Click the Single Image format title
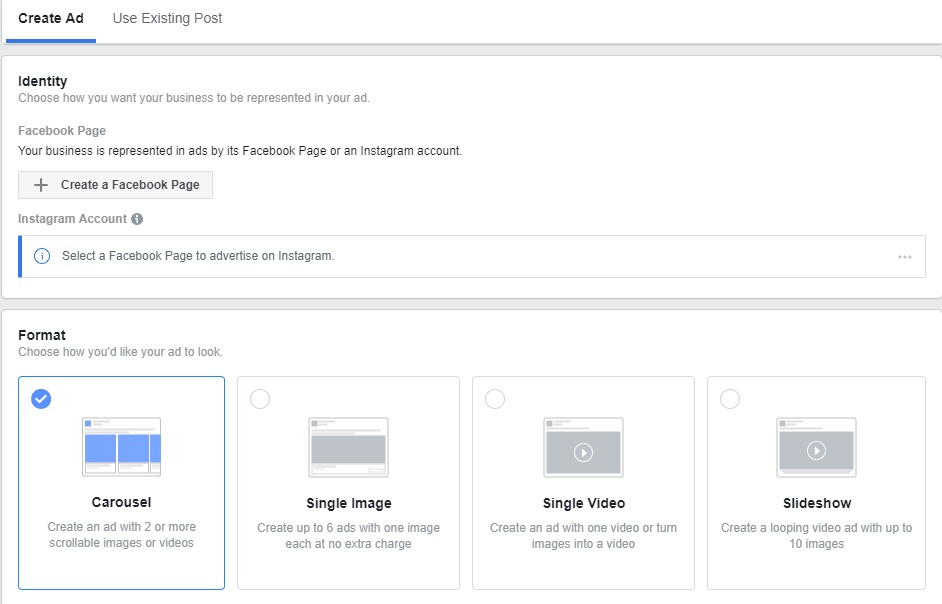Screen dimensions: 942x604 pyautogui.click(x=348, y=503)
